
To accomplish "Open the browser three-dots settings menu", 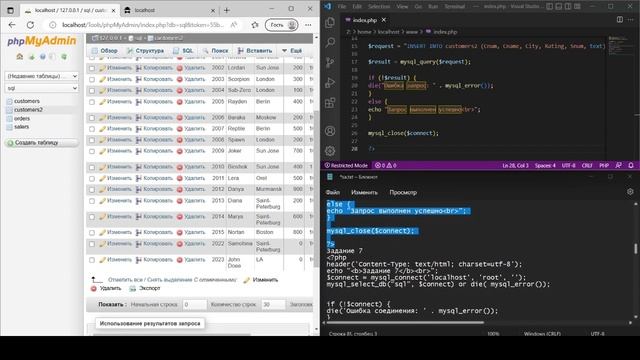I will 308,25.
